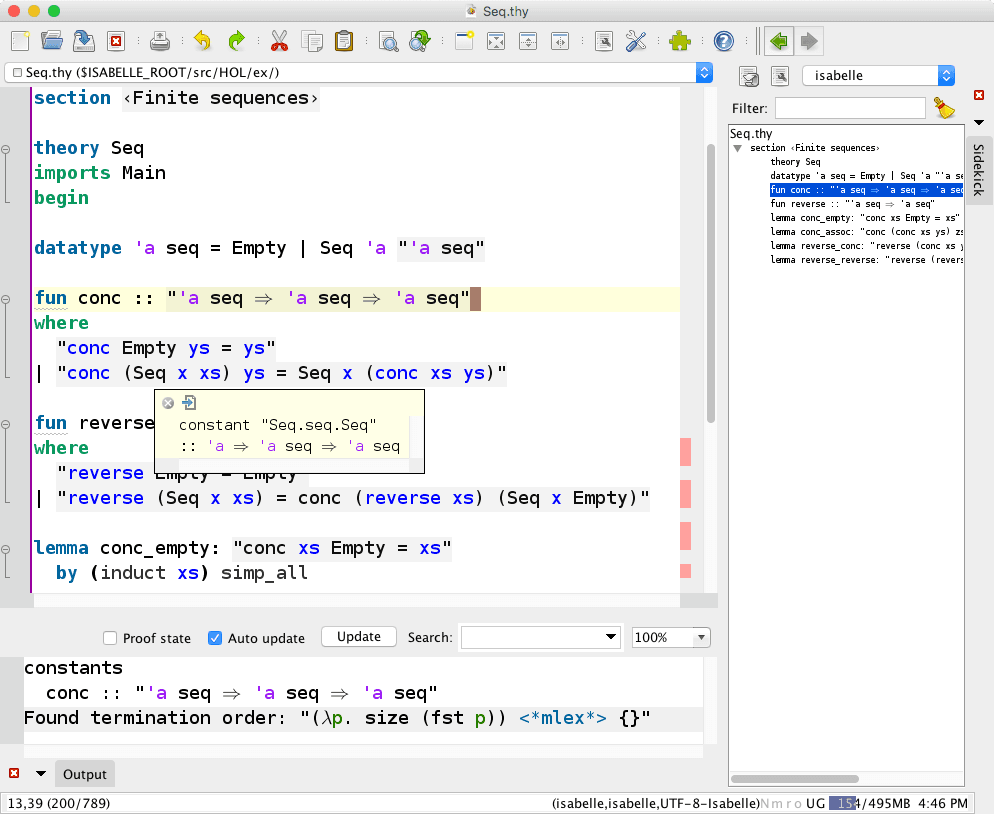Enable the Proof state checkbox
Screen dimensions: 994x814
click(x=110, y=637)
